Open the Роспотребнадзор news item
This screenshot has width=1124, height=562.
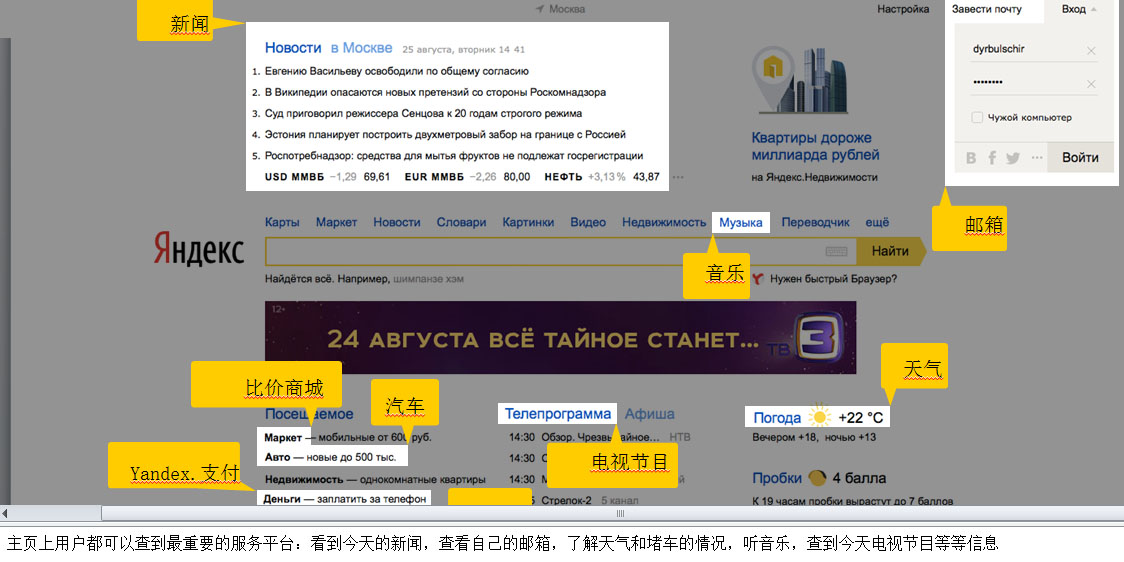click(x=454, y=156)
